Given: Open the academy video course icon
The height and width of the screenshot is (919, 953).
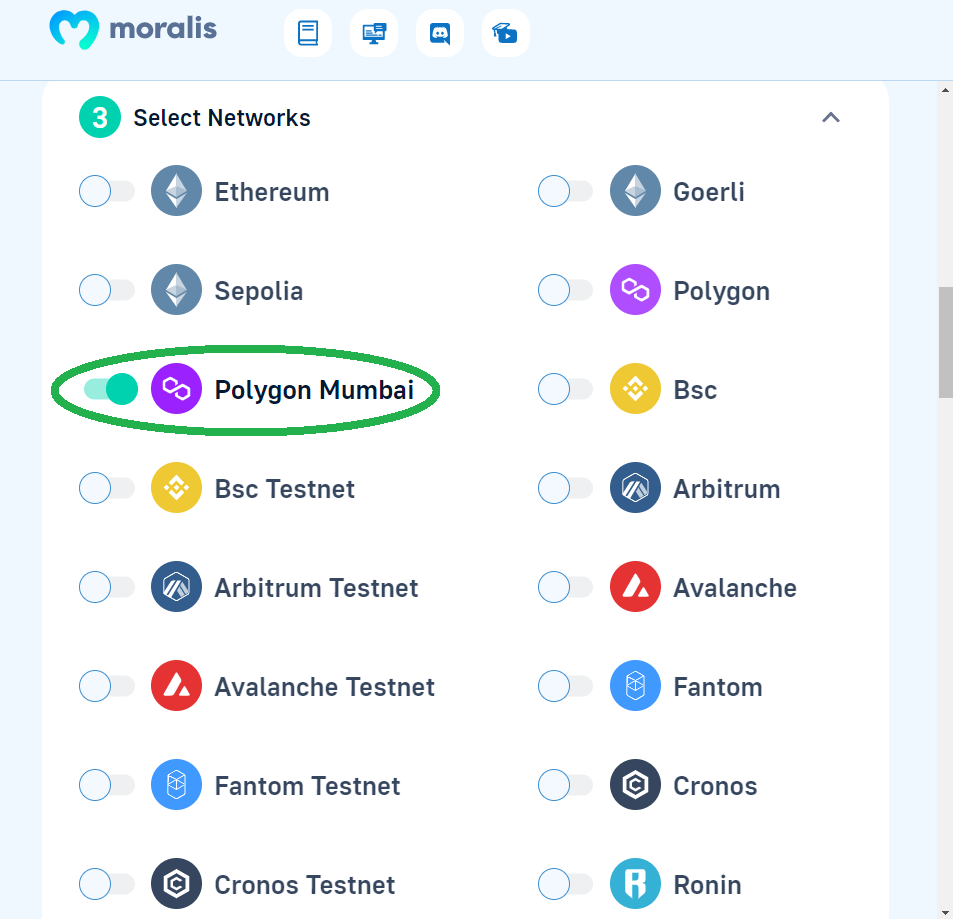Looking at the screenshot, I should point(506,33).
